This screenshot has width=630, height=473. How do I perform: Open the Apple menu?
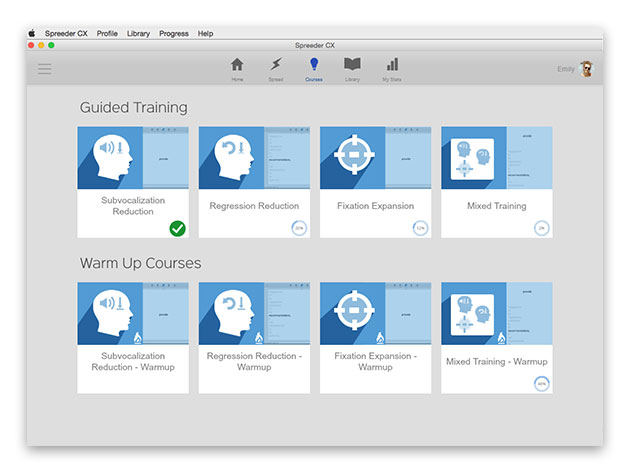pos(32,33)
